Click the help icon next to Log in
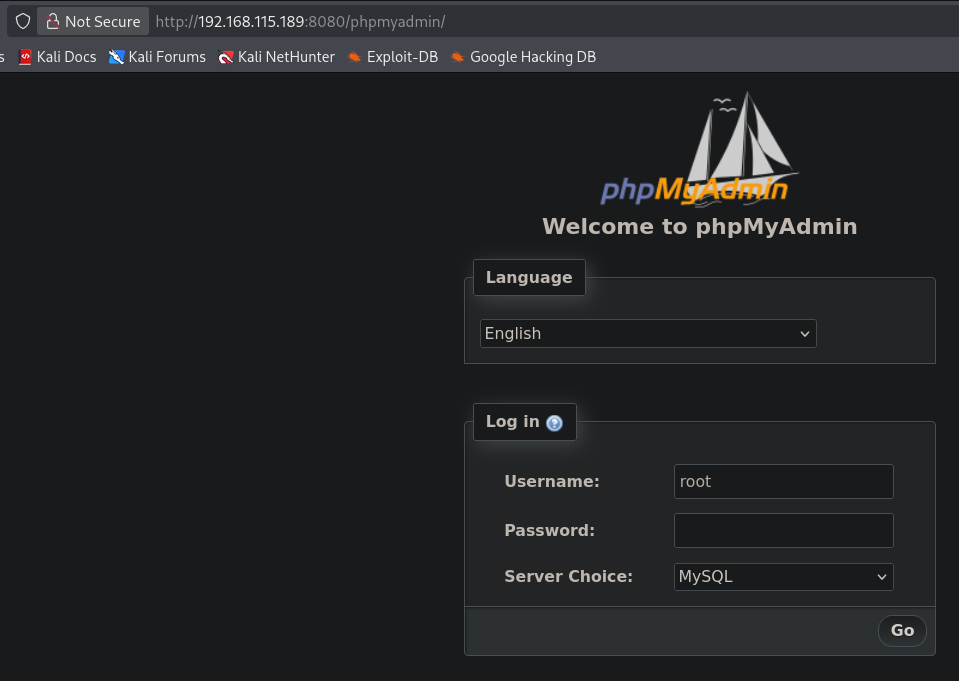 [555, 423]
